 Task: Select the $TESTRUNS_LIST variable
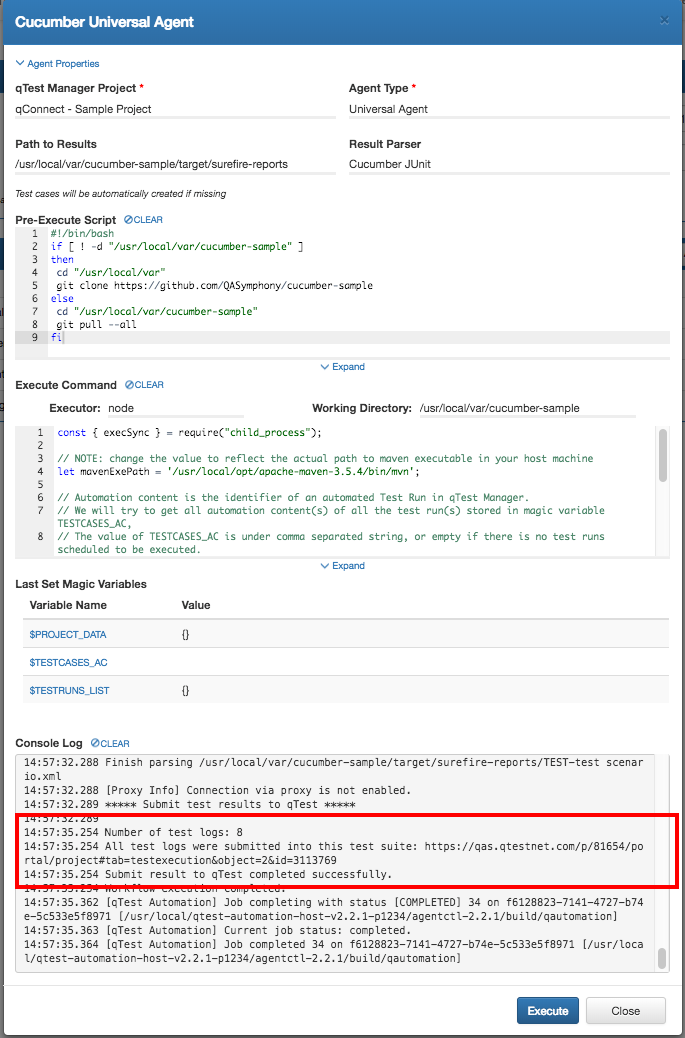69,690
